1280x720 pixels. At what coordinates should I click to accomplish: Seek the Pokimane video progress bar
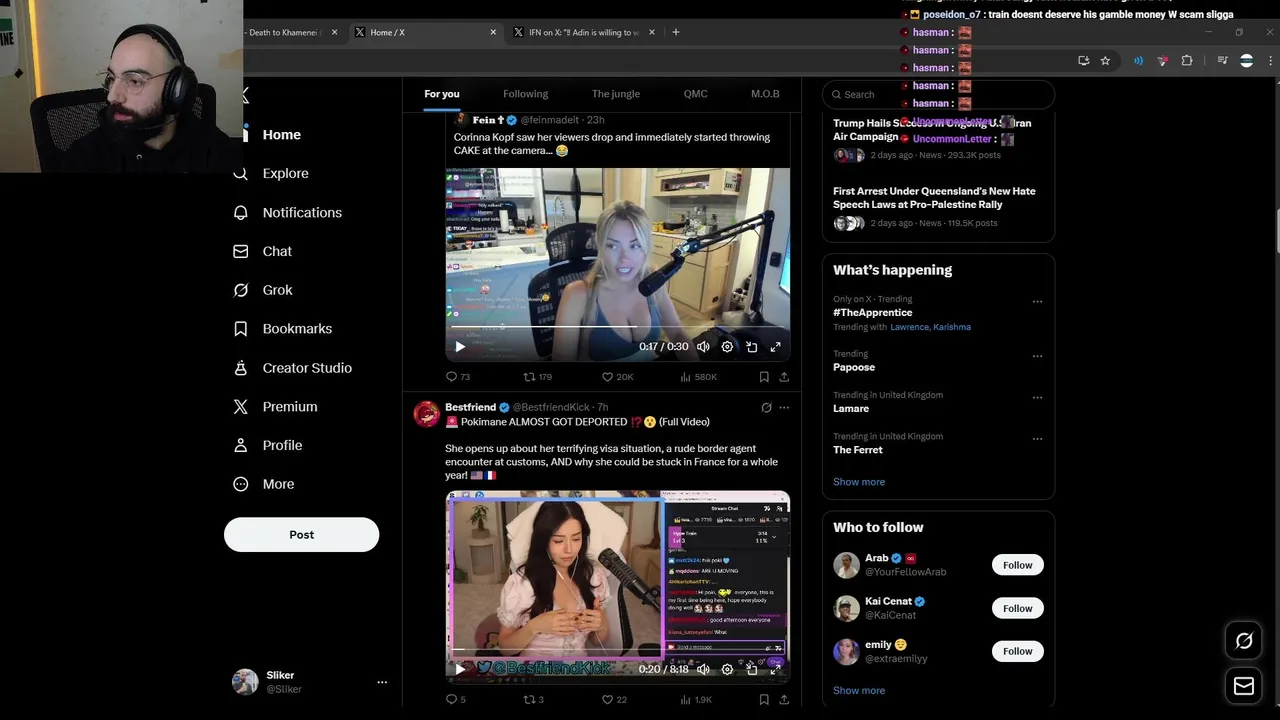click(x=617, y=649)
